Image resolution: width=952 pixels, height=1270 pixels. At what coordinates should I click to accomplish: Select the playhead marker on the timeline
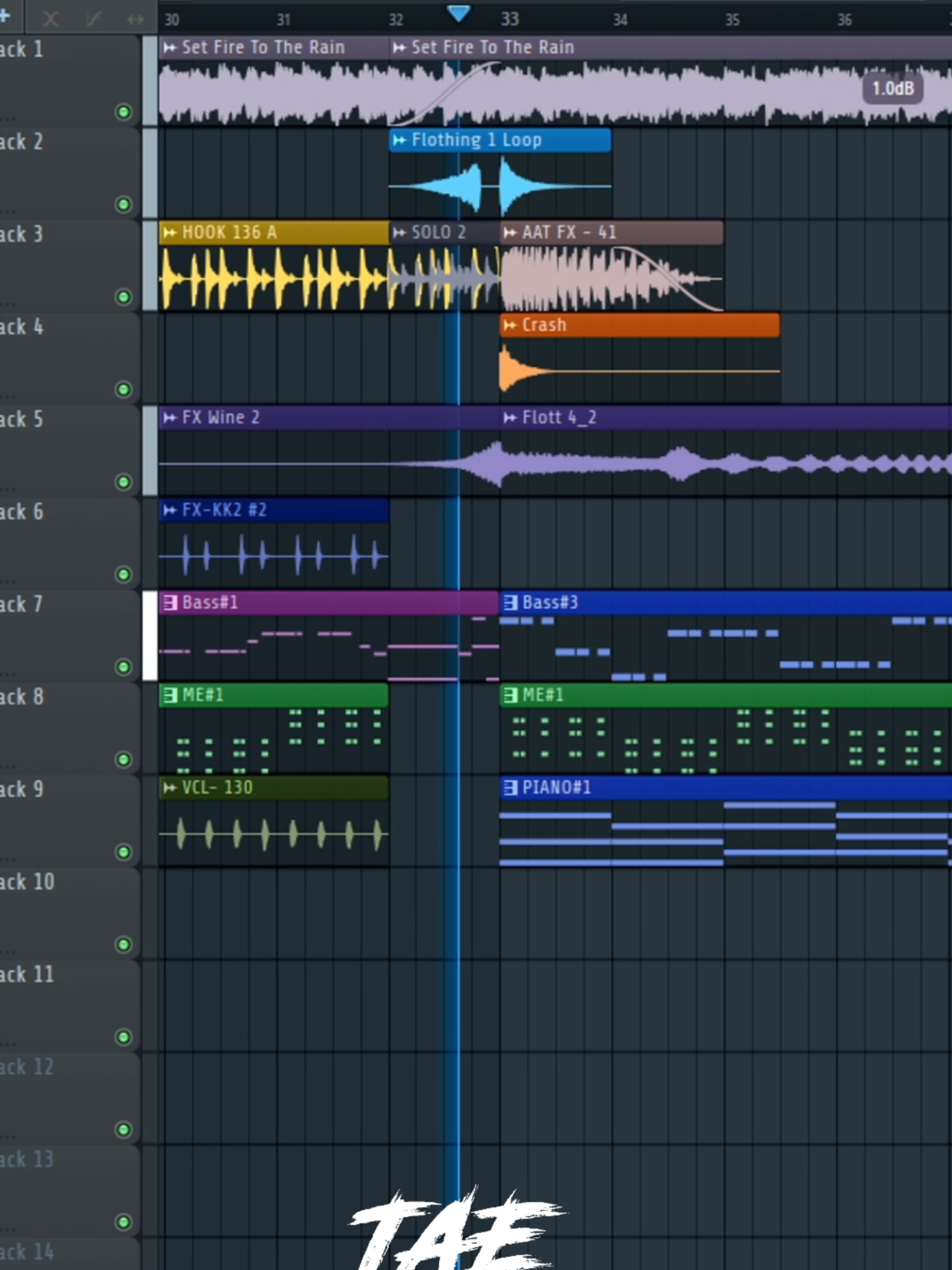pyautogui.click(x=458, y=13)
